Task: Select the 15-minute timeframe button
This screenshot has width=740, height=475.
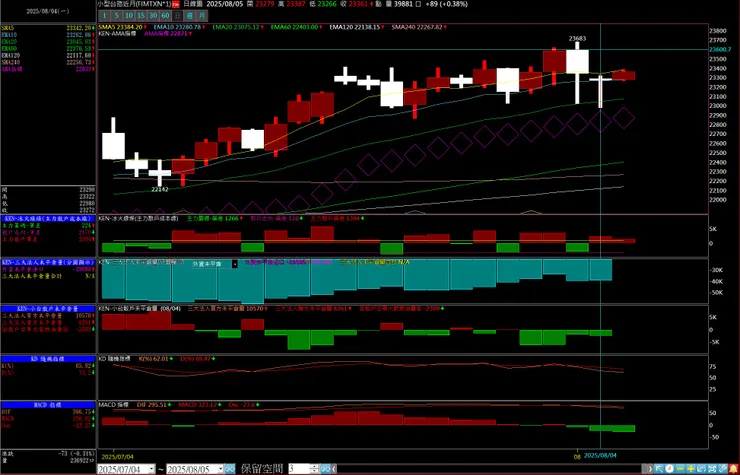Action: (x=141, y=16)
